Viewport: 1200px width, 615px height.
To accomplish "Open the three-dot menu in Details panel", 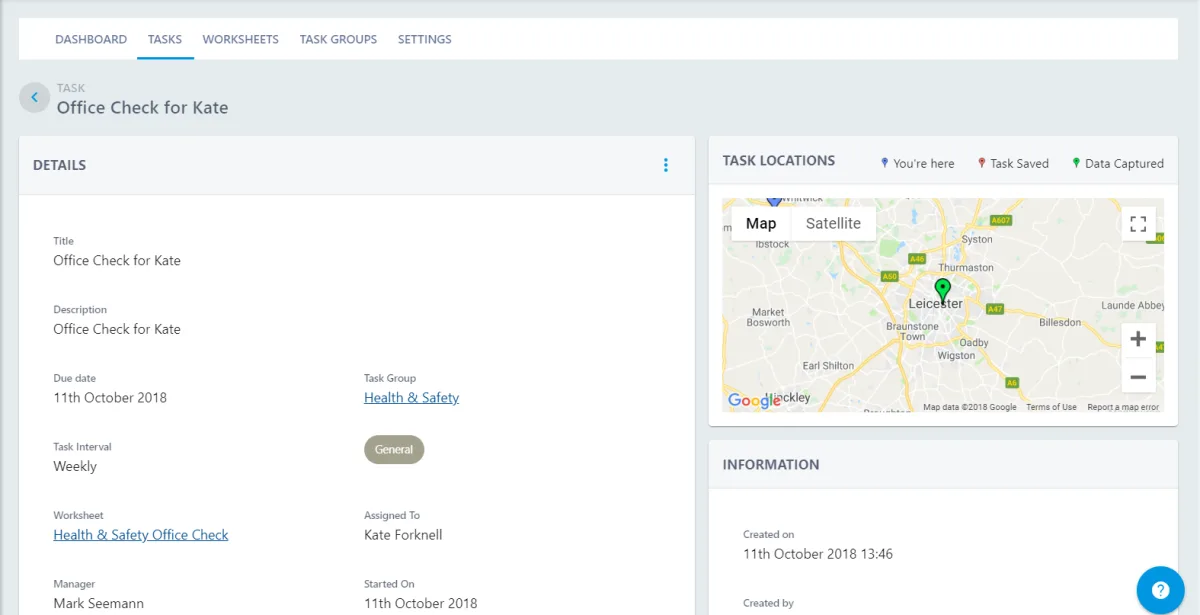I will [x=666, y=165].
